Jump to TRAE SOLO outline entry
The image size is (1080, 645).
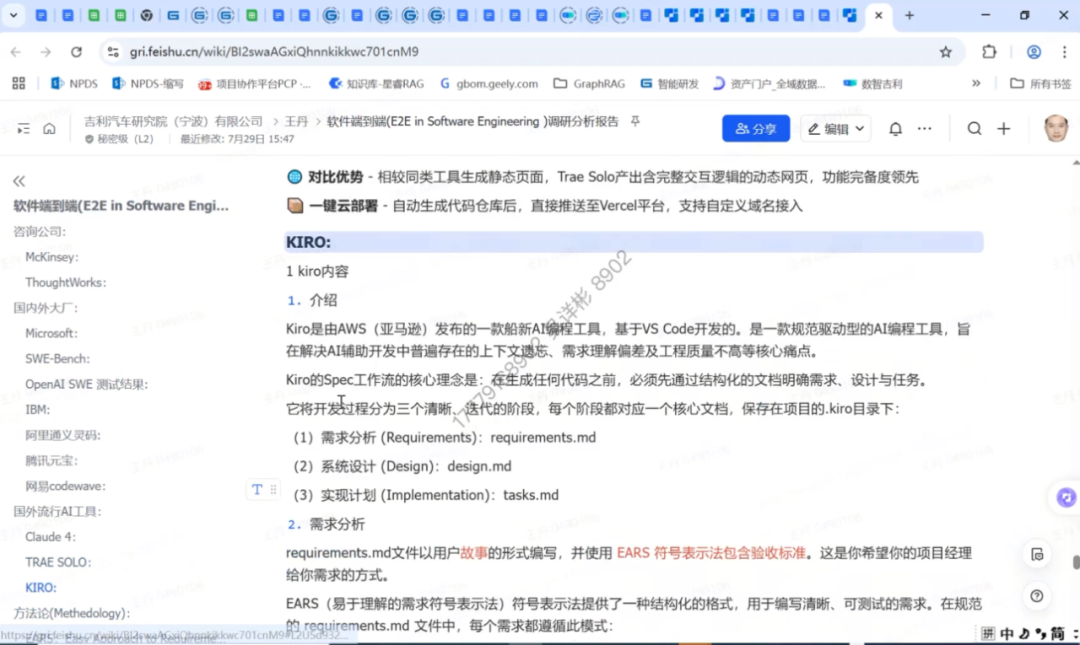tap(58, 562)
